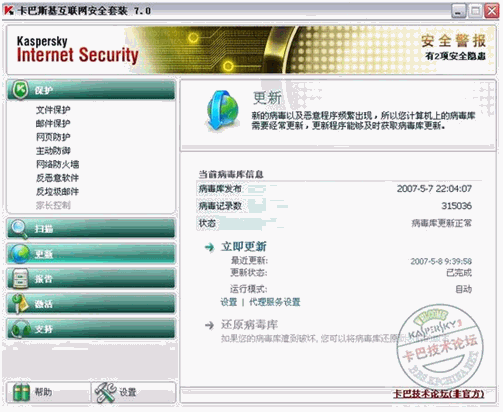This screenshot has height=412, width=503.
Task: Open the 设置 link under update mode
Action: coord(229,302)
